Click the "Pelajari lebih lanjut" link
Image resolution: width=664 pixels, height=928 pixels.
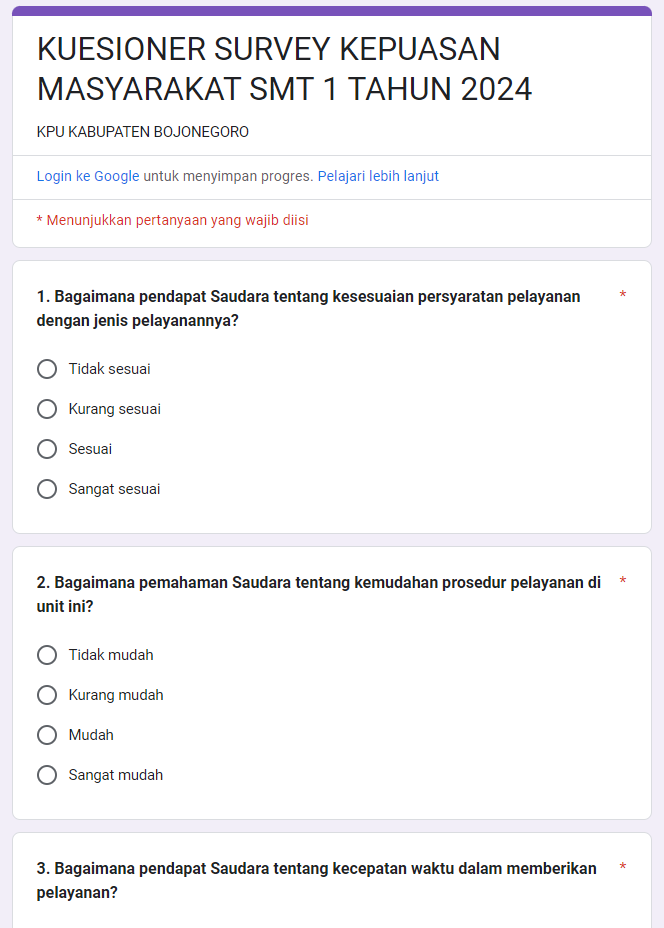click(378, 176)
